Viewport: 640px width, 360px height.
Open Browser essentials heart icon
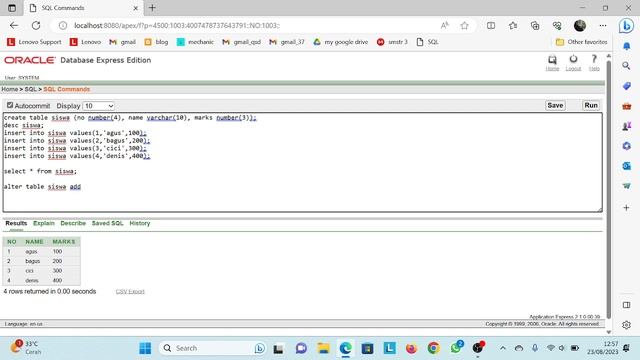(x=557, y=26)
